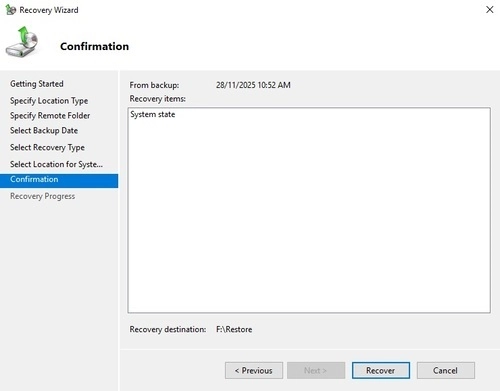The width and height of the screenshot is (500, 391).
Task: Cancel the Recovery Wizard
Action: tap(446, 370)
